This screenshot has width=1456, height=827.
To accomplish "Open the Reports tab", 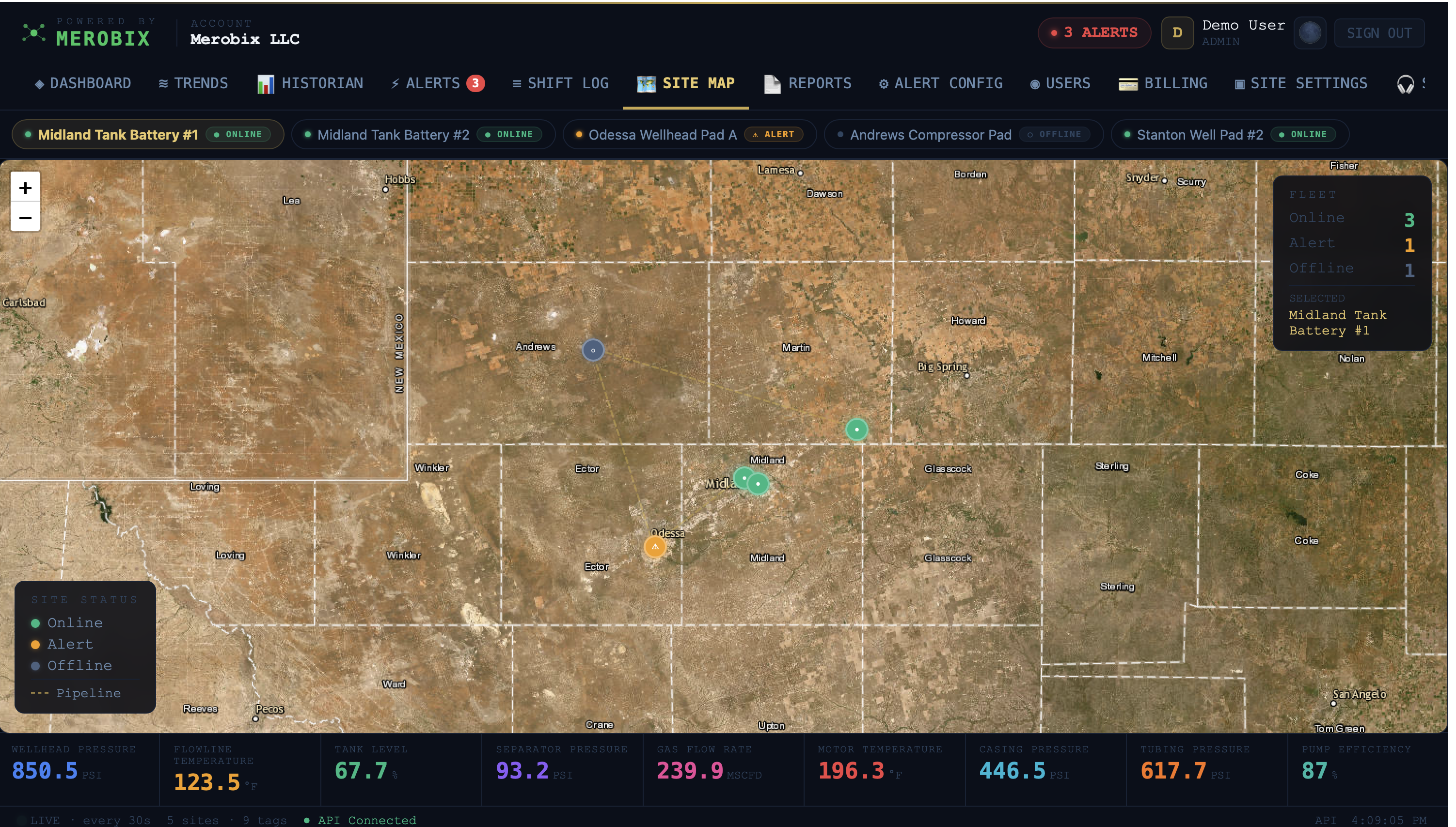I will pos(807,83).
